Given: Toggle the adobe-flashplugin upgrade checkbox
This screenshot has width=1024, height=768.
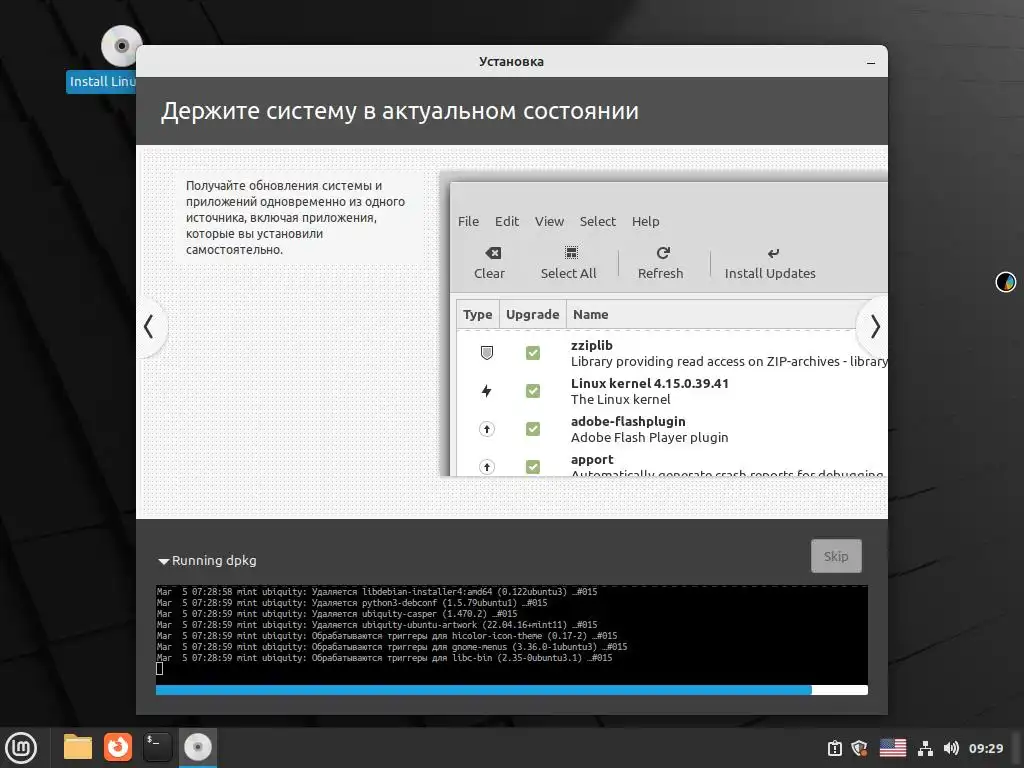Looking at the screenshot, I should [533, 429].
